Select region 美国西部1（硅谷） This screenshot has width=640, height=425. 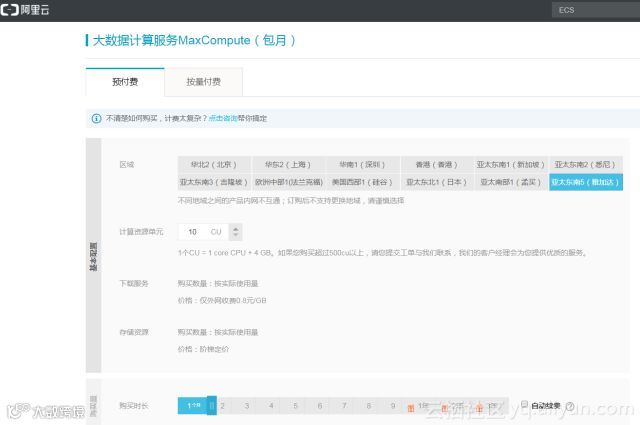pyautogui.click(x=362, y=182)
